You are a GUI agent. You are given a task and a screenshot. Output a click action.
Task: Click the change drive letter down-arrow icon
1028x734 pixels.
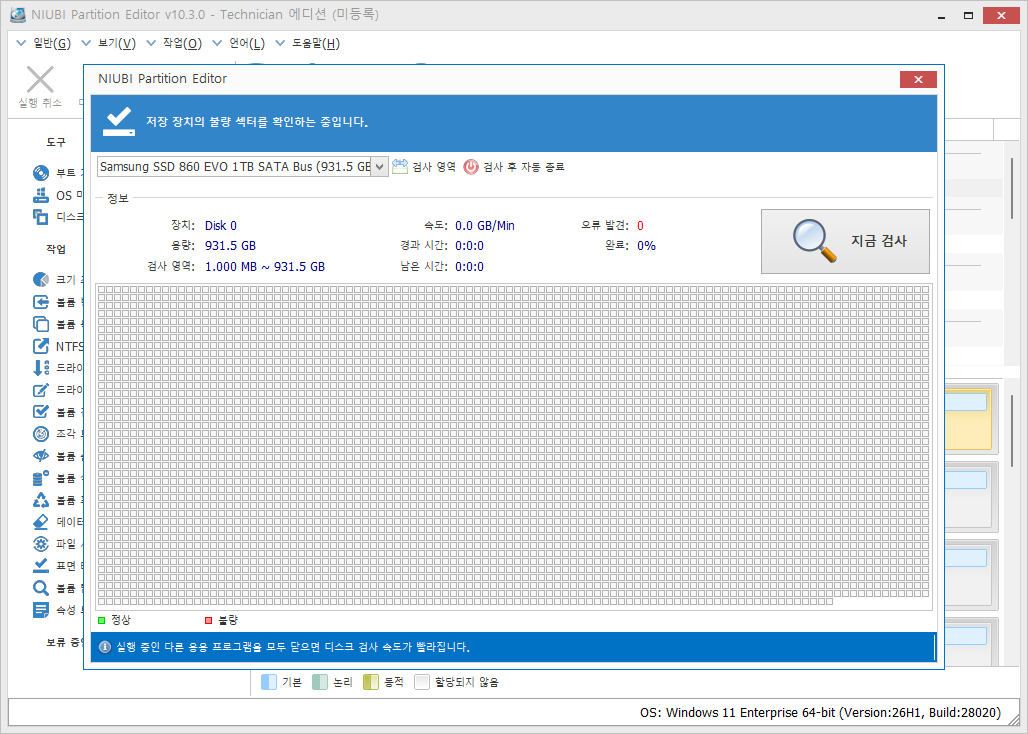[41, 368]
